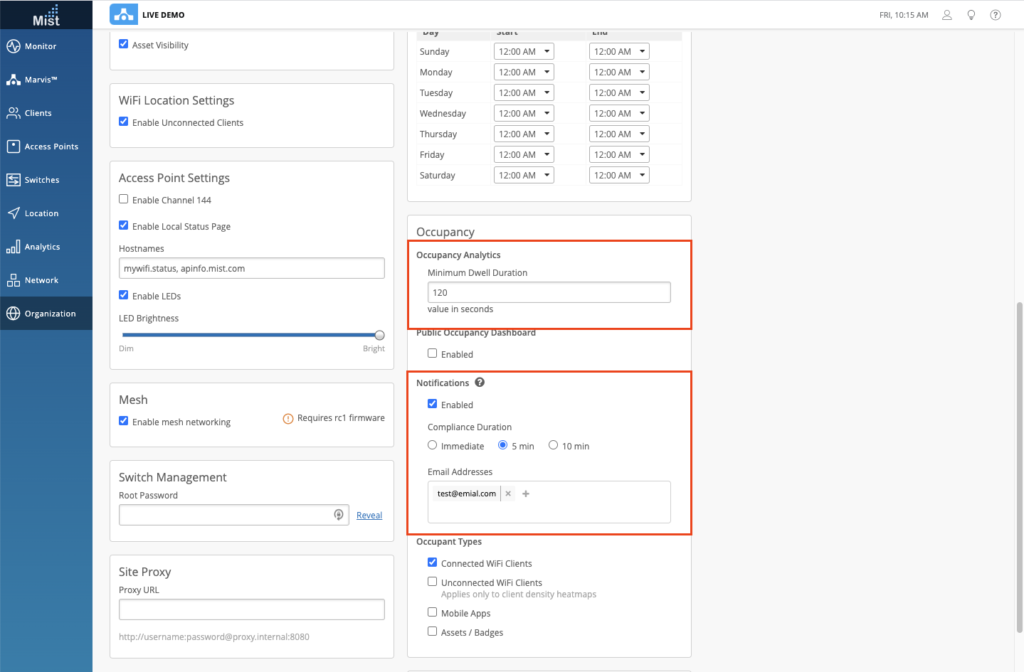Open the Analytics sidebar section
This screenshot has width=1024, height=672.
pyautogui.click(x=44, y=246)
